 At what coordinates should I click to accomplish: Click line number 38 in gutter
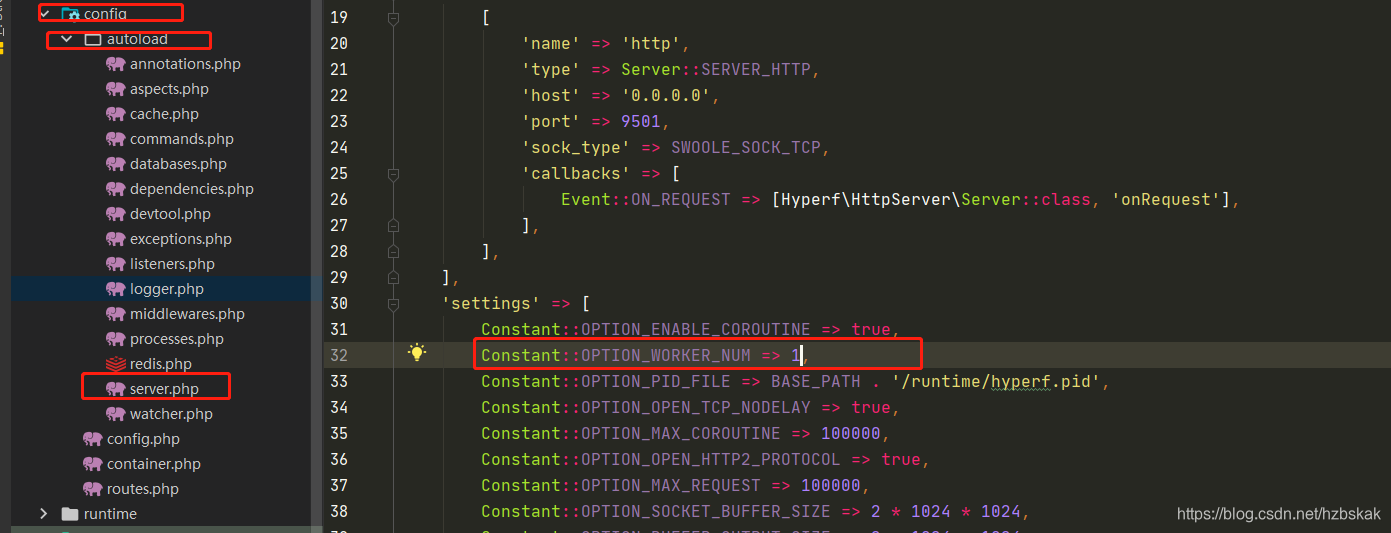(x=337, y=511)
